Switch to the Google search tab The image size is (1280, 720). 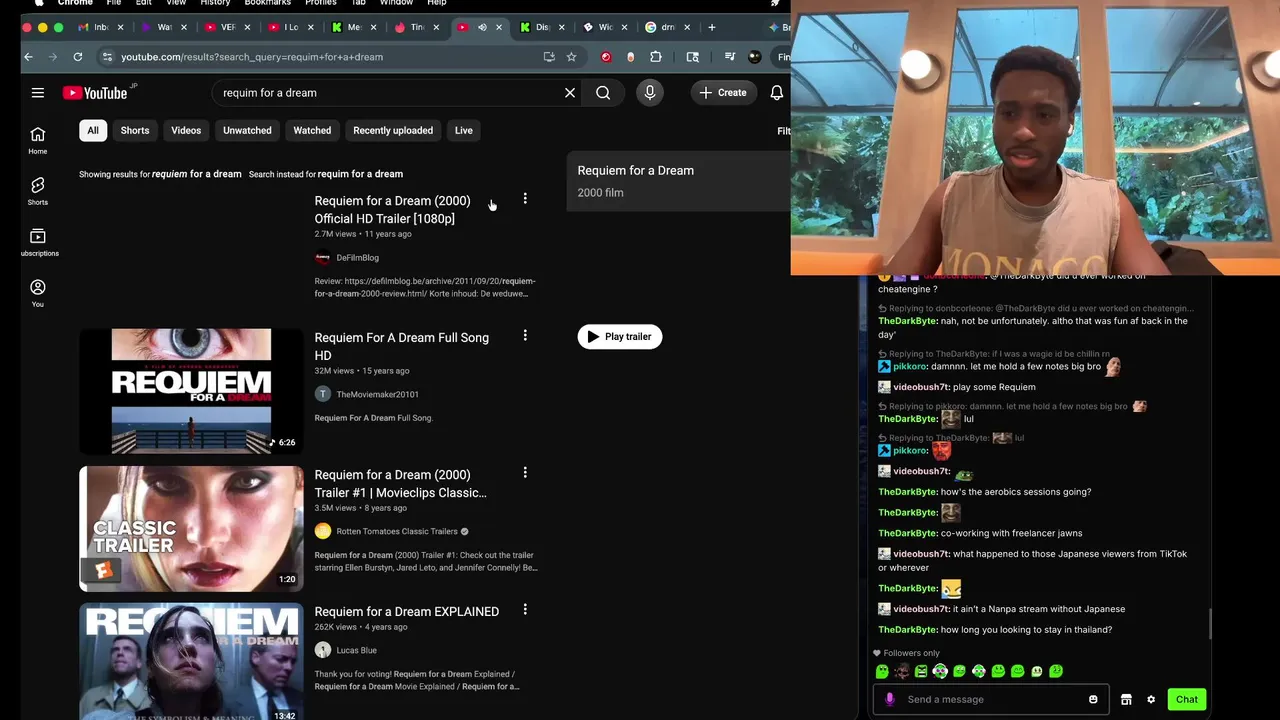[x=665, y=28]
